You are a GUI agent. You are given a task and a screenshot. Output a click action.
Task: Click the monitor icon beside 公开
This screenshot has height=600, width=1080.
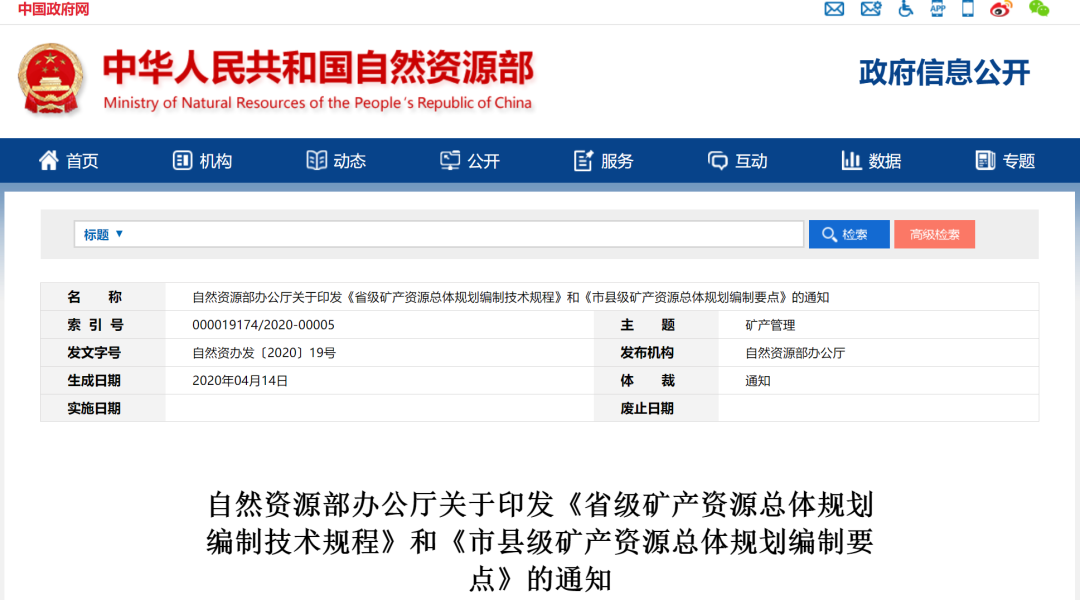450,160
